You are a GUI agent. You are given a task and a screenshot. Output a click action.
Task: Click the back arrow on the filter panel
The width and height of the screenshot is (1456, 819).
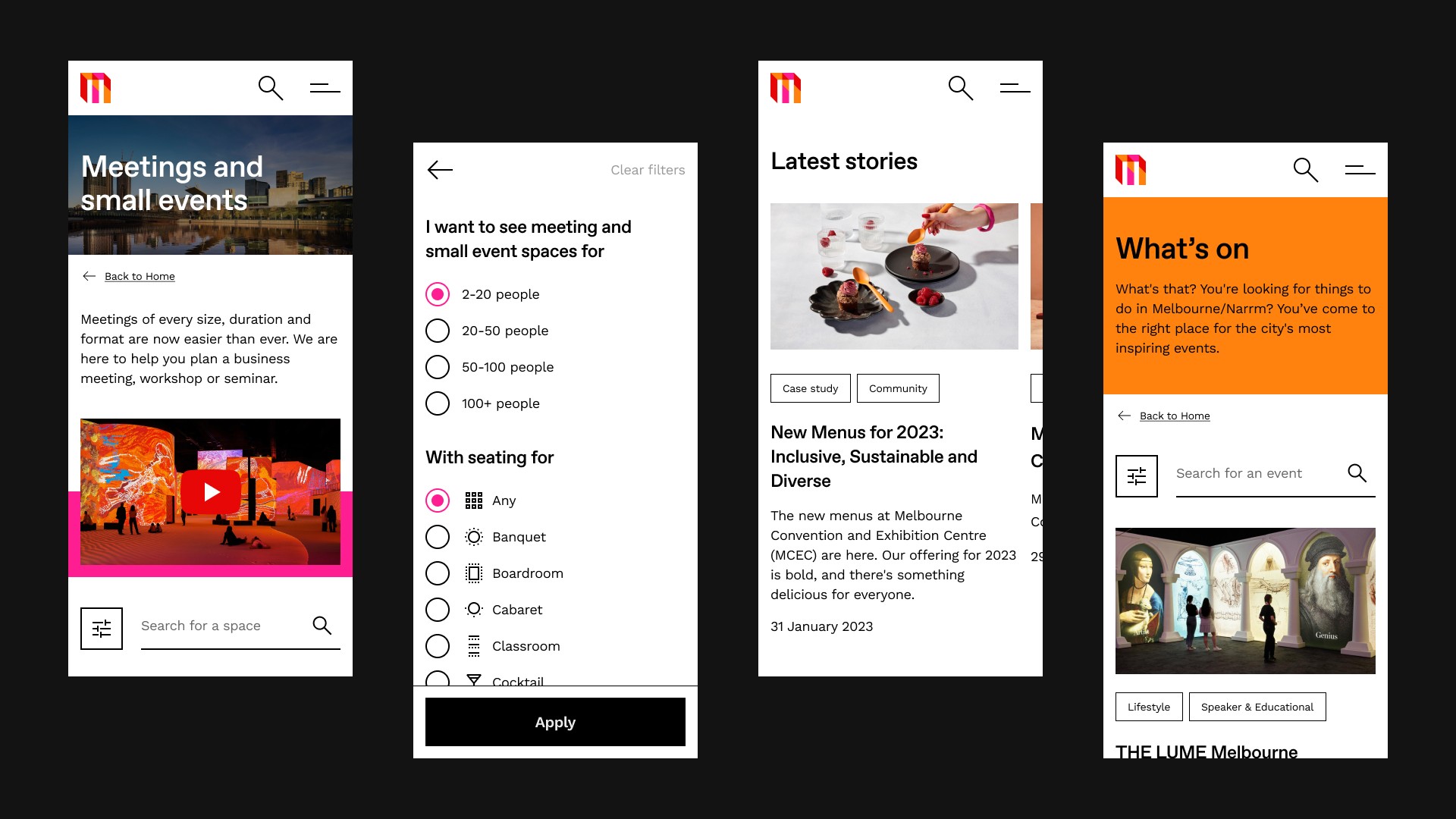point(440,170)
